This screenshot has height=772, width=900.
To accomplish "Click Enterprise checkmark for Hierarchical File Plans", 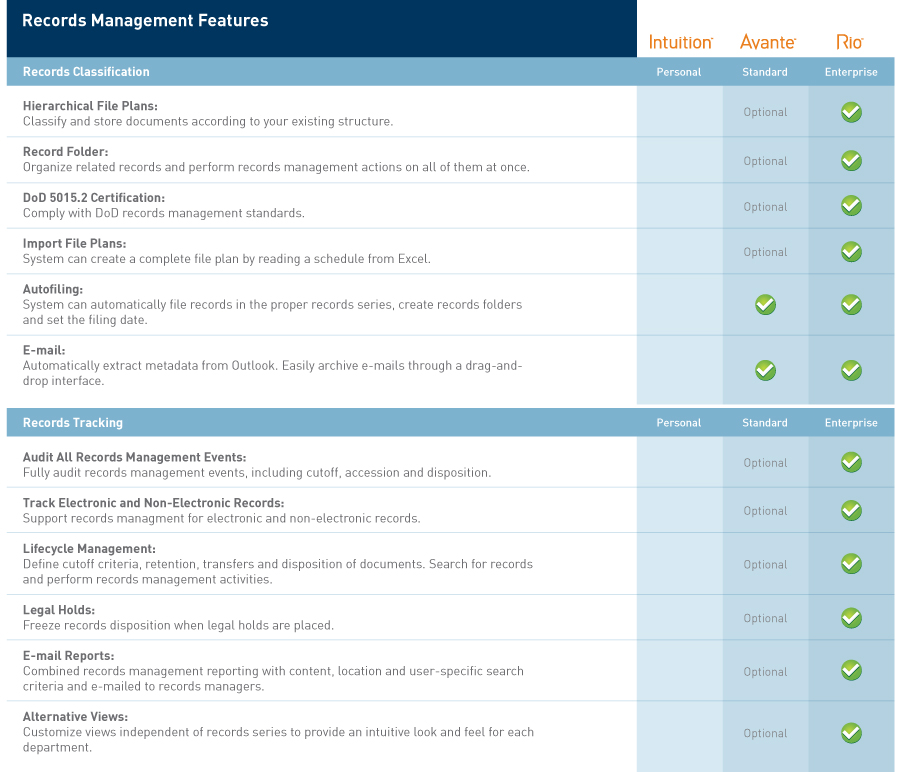I will [x=851, y=112].
